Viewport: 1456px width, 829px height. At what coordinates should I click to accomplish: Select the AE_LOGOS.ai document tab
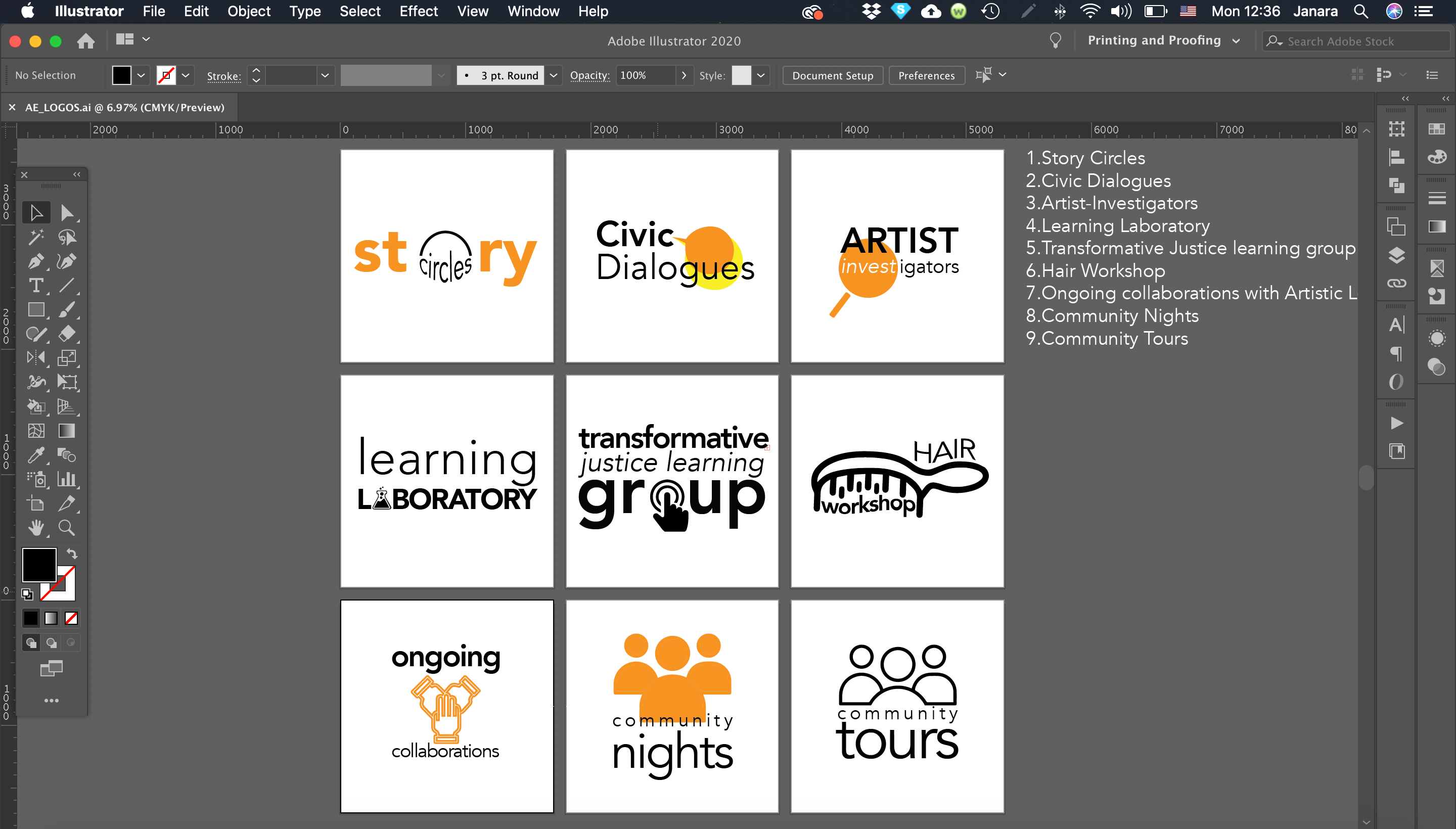pos(124,107)
